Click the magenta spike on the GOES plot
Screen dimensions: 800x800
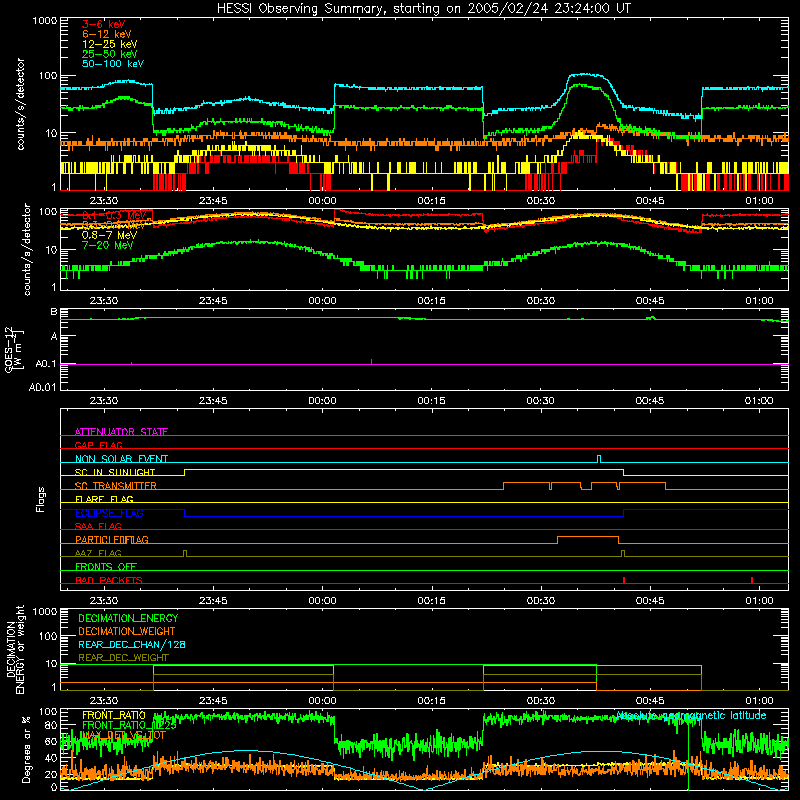[371, 361]
